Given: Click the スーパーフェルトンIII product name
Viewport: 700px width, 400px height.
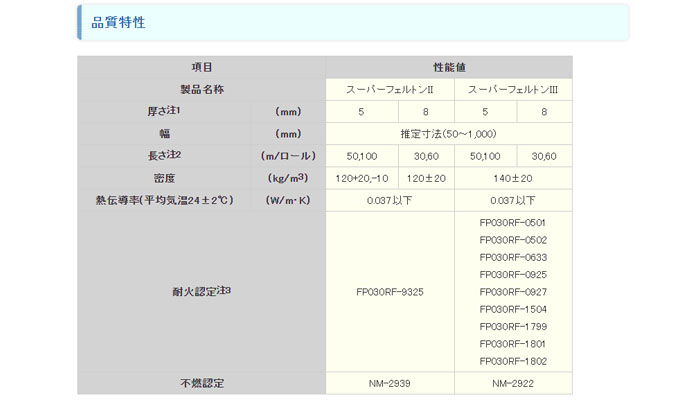Looking at the screenshot, I should (513, 89).
